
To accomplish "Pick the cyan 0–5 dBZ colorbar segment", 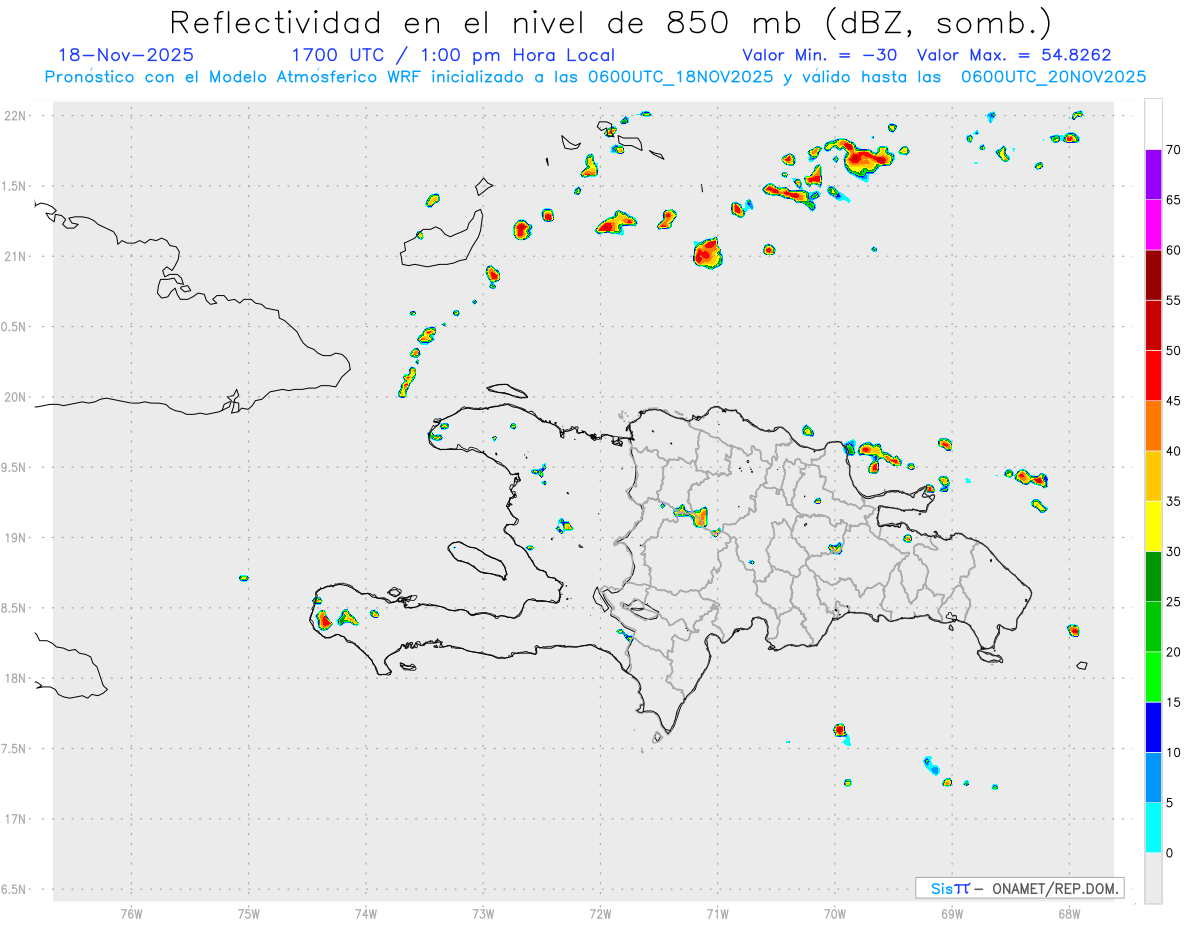I will point(1153,828).
